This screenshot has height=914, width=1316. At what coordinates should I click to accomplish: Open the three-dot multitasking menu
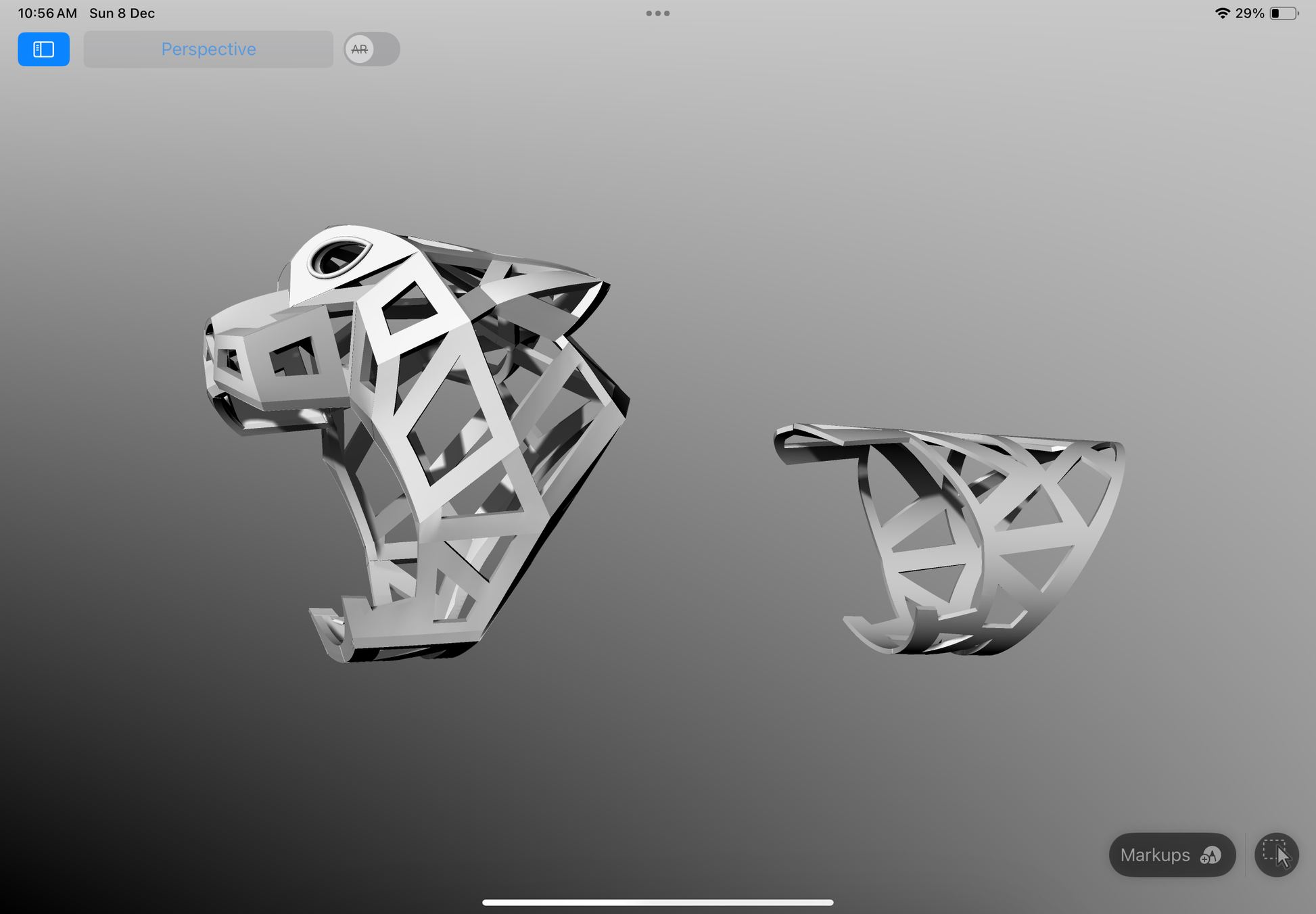657,14
